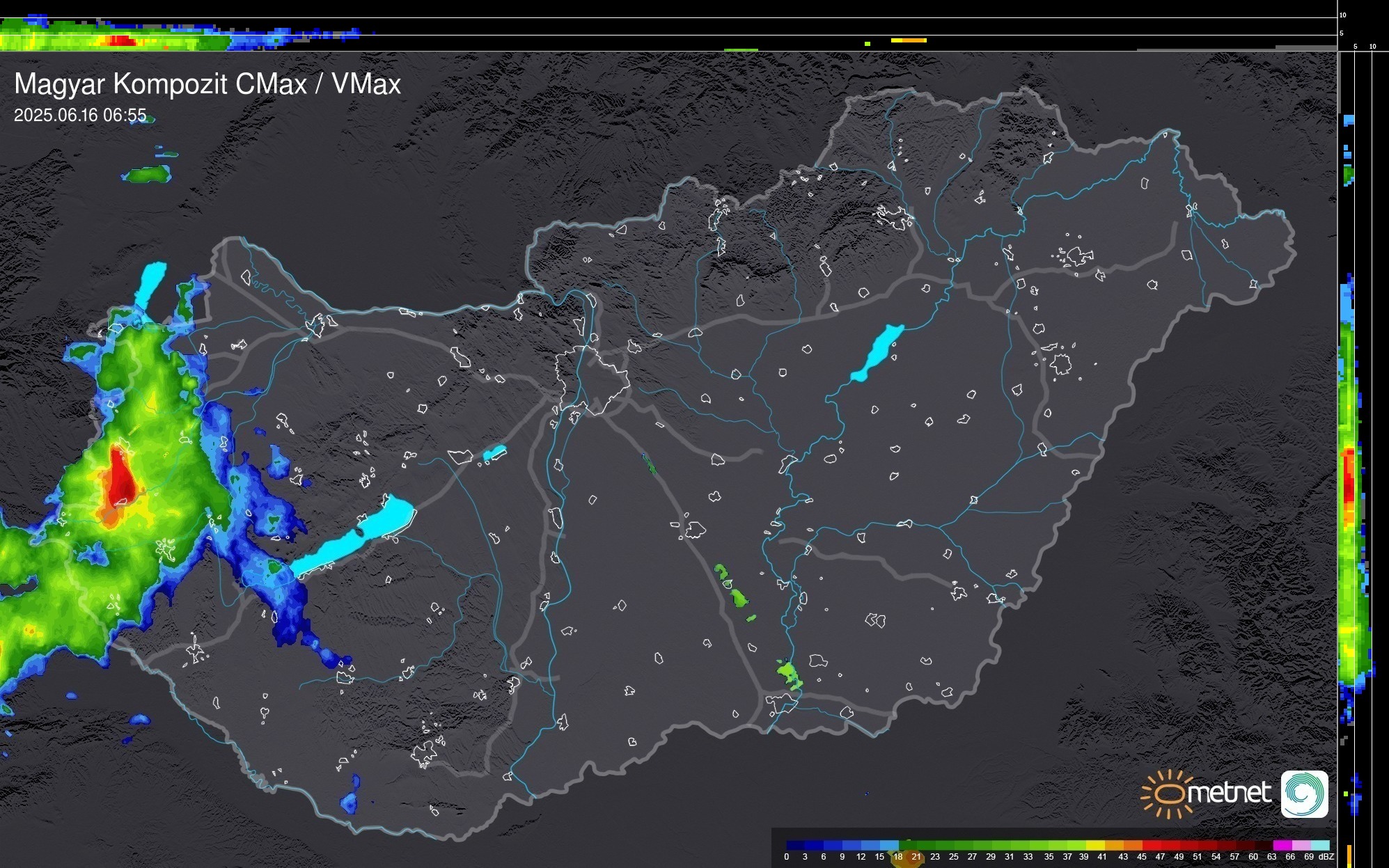Click the 'Magyar Kompozit CMax / VMax' title
The image size is (1389, 868).
click(x=207, y=84)
